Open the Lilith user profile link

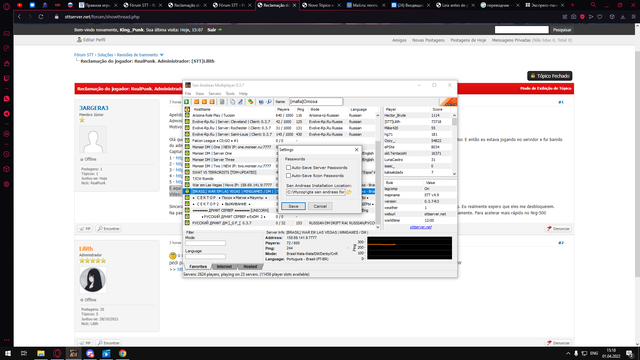(86, 249)
